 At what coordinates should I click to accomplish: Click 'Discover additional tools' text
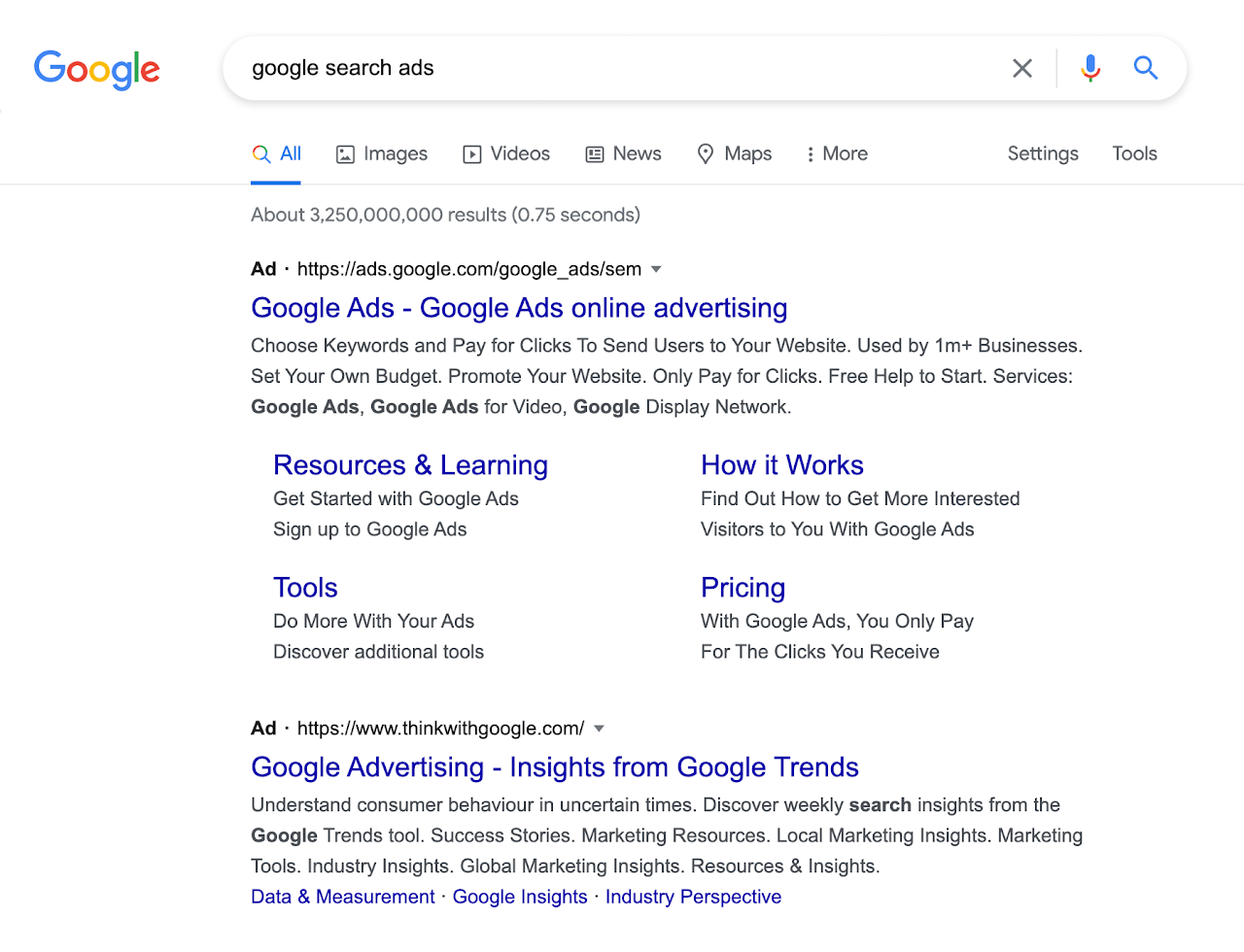378,652
